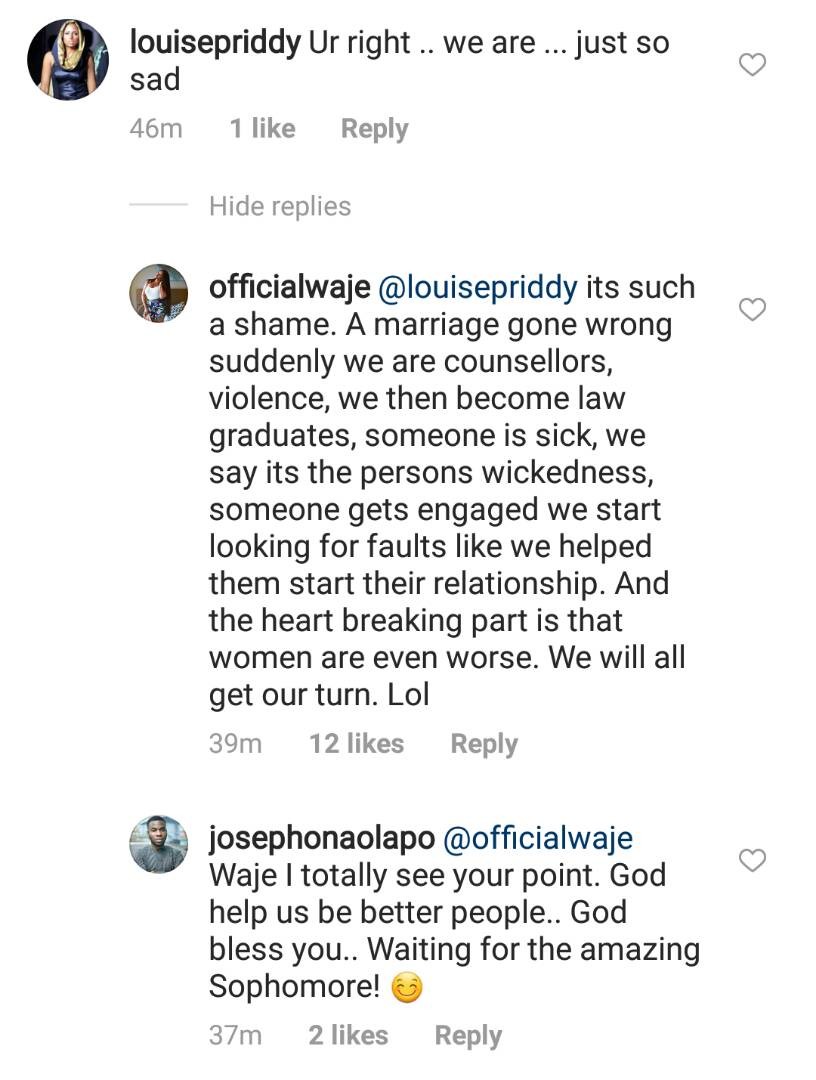This screenshot has height=1080, width=816.
Task: Like louisepriddy's comment with the heart
Action: [751, 66]
